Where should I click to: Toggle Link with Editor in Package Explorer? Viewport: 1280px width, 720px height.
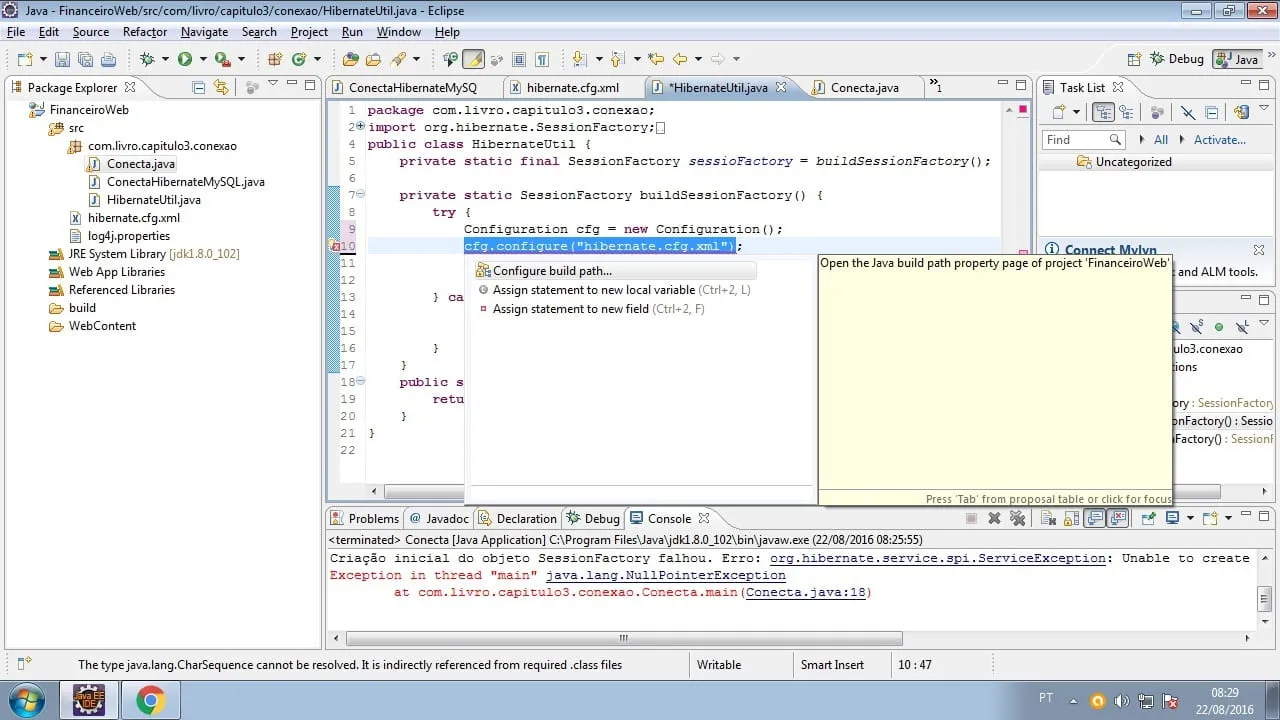221,88
